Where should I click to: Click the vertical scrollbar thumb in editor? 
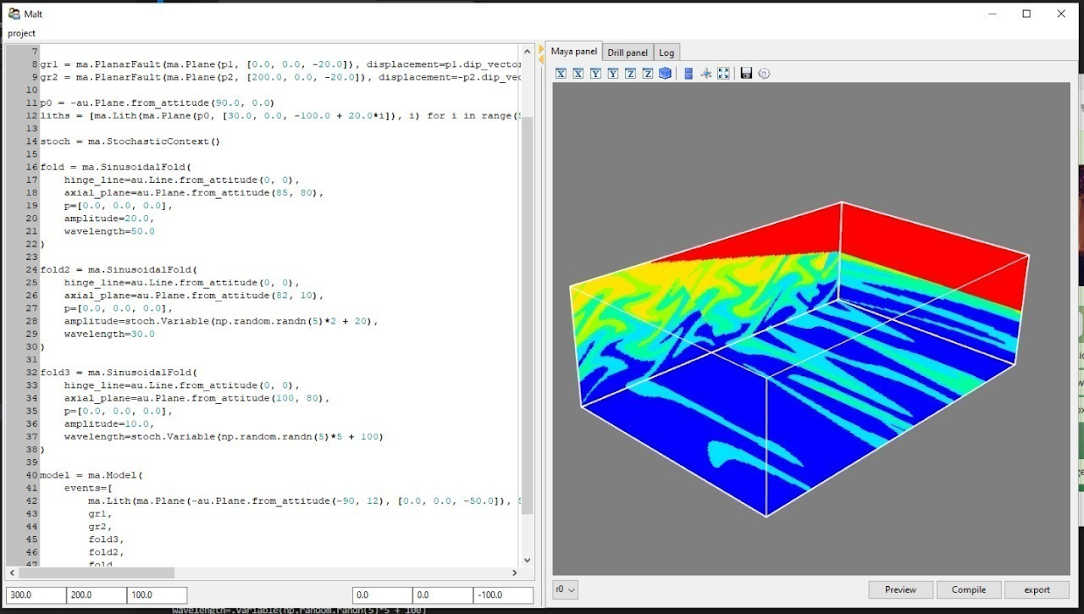click(x=527, y=315)
